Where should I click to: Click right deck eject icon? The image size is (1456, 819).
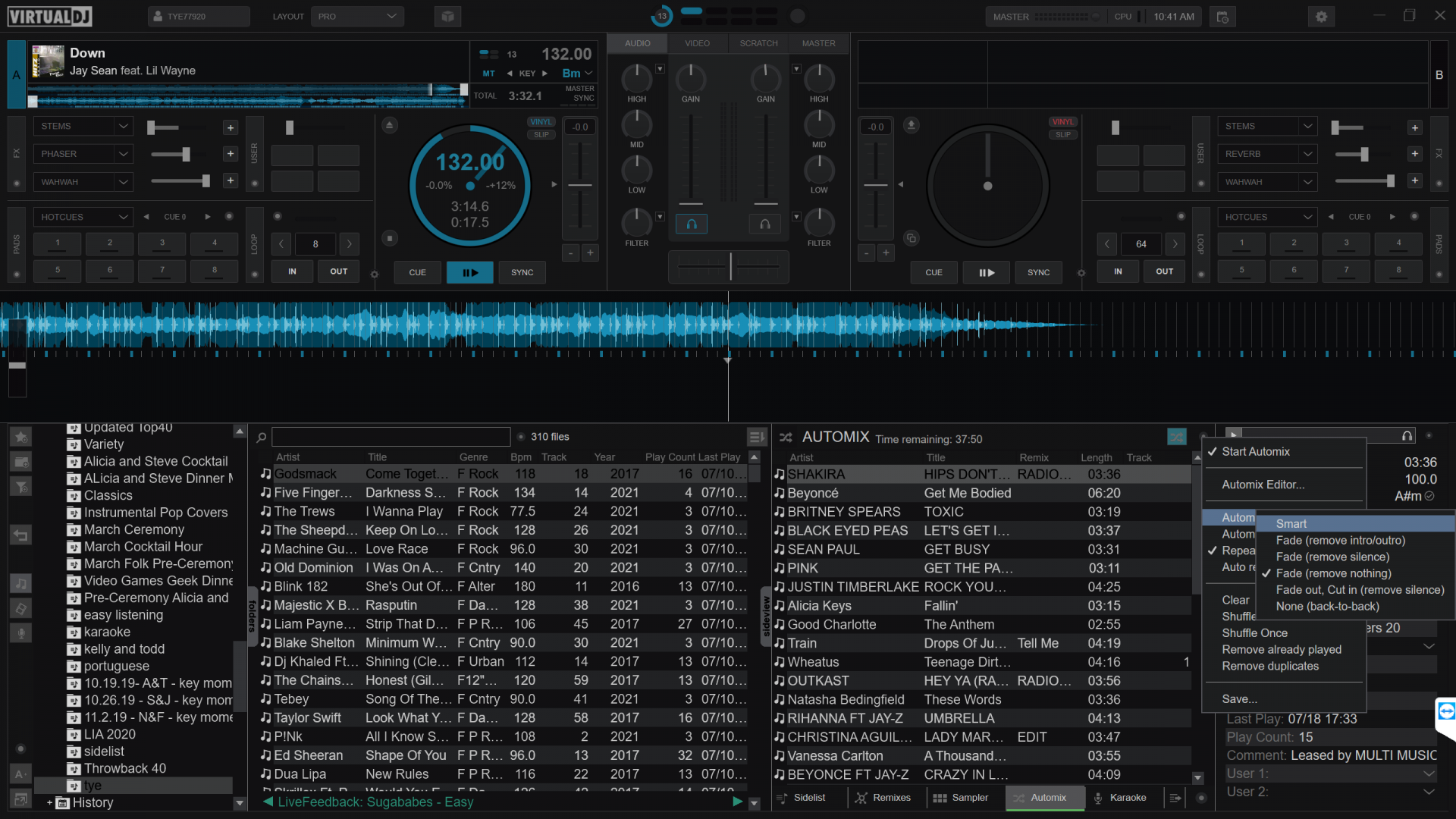click(x=912, y=125)
